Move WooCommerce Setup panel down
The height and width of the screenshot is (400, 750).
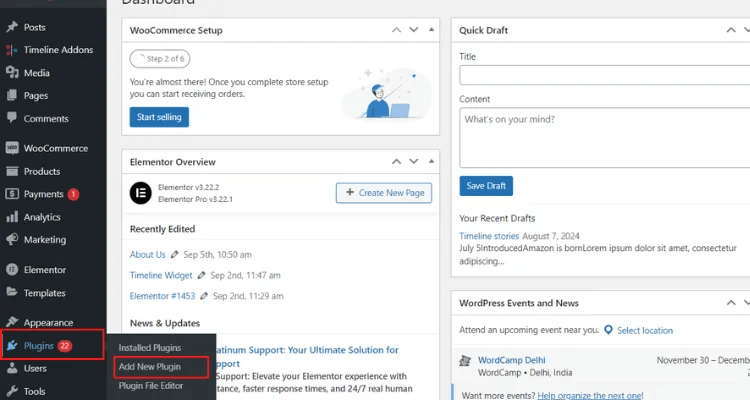[x=414, y=30]
